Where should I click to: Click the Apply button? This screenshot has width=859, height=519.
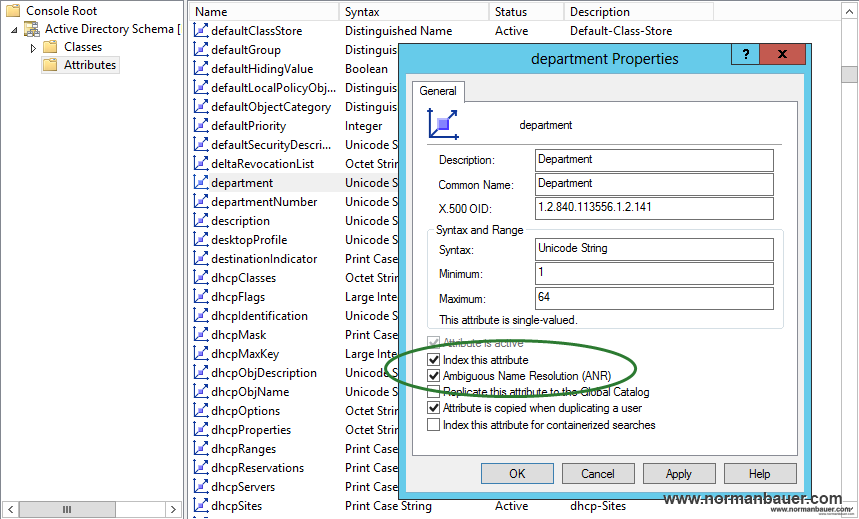679,474
